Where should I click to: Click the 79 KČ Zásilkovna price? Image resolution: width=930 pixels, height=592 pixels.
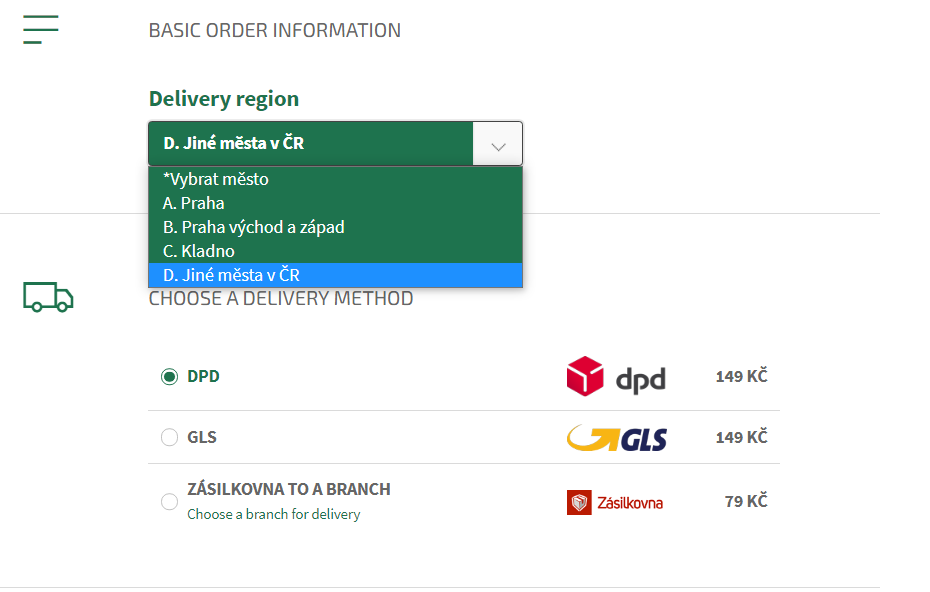(x=746, y=501)
